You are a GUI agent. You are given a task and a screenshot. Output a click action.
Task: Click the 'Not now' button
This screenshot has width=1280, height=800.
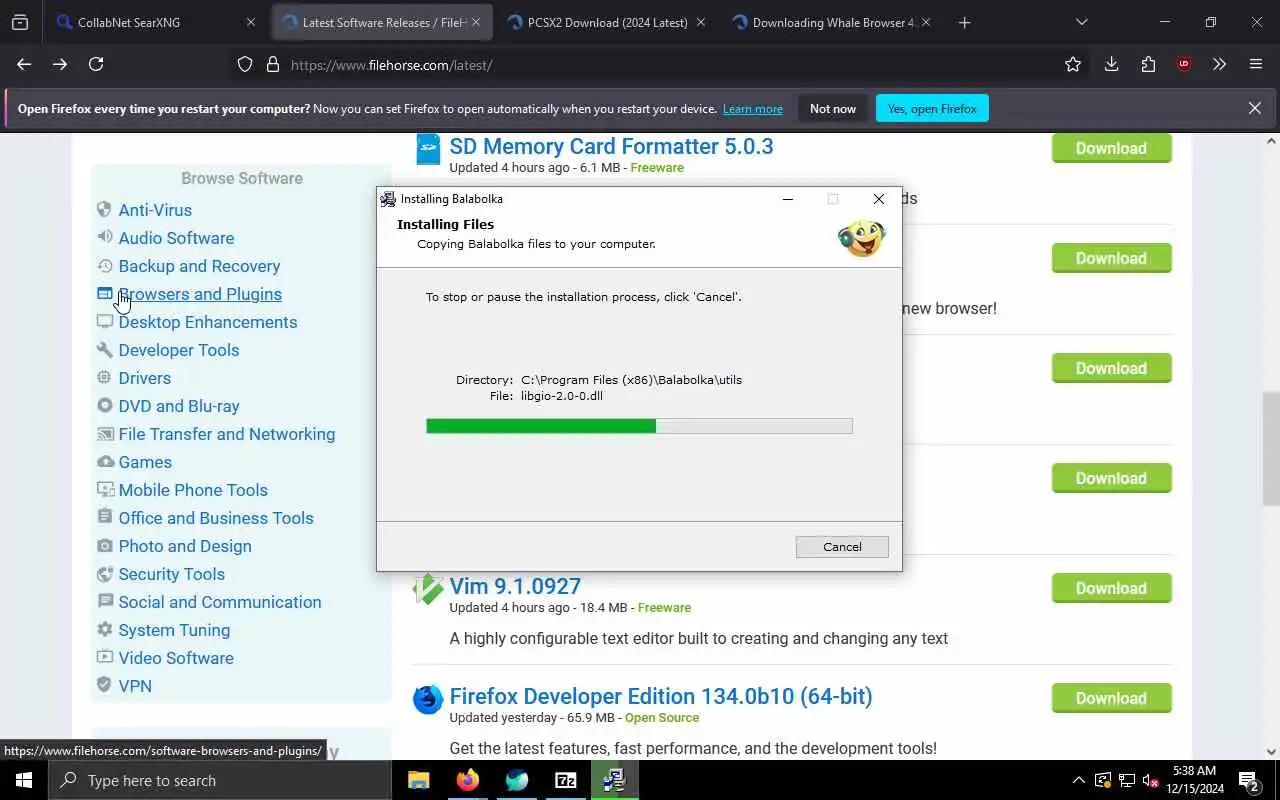pyautogui.click(x=833, y=108)
